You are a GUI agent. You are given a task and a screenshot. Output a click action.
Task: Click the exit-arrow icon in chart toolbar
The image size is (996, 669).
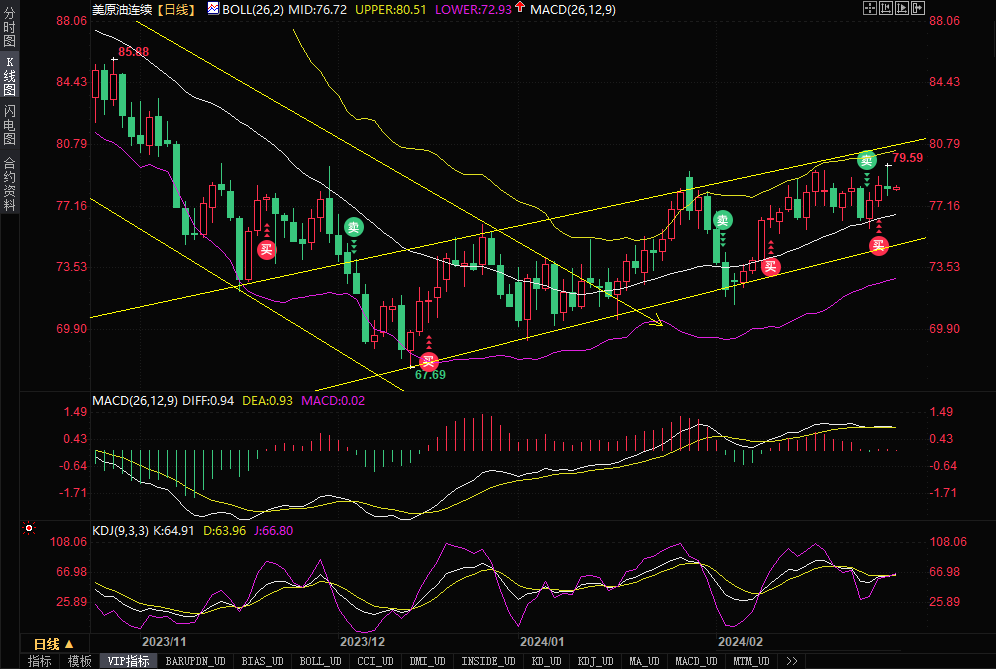918,8
